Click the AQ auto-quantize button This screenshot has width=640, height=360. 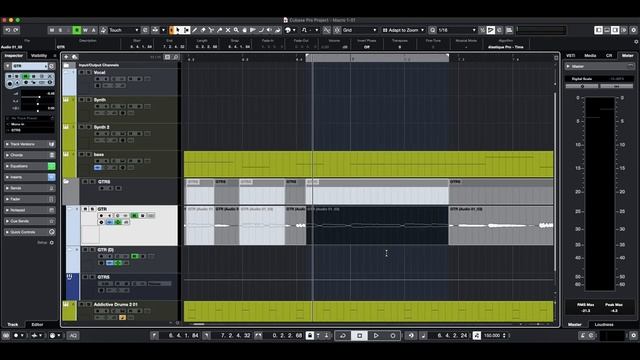point(73,336)
